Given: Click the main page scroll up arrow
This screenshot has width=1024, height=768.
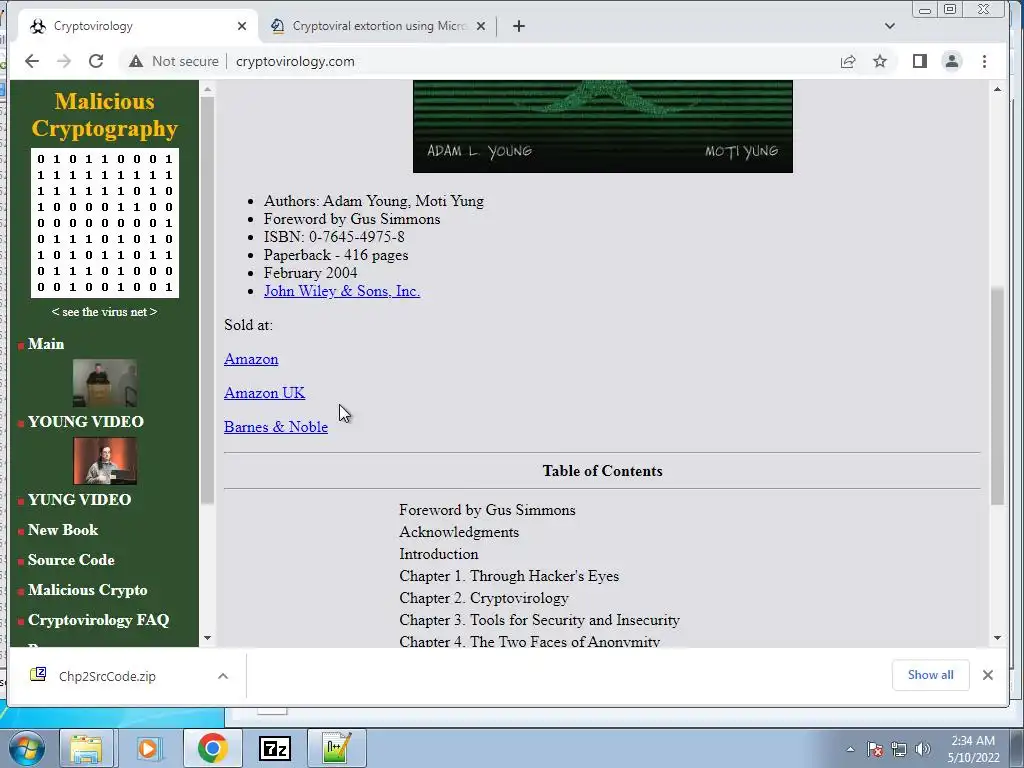Looking at the screenshot, I should [997, 89].
